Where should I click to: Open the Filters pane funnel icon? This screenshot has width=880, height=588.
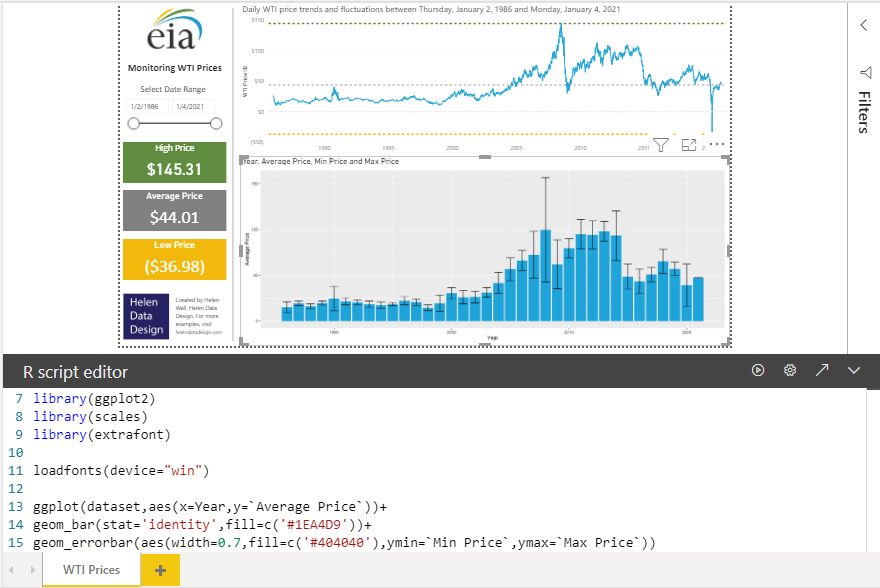pyautogui.click(x=866, y=72)
